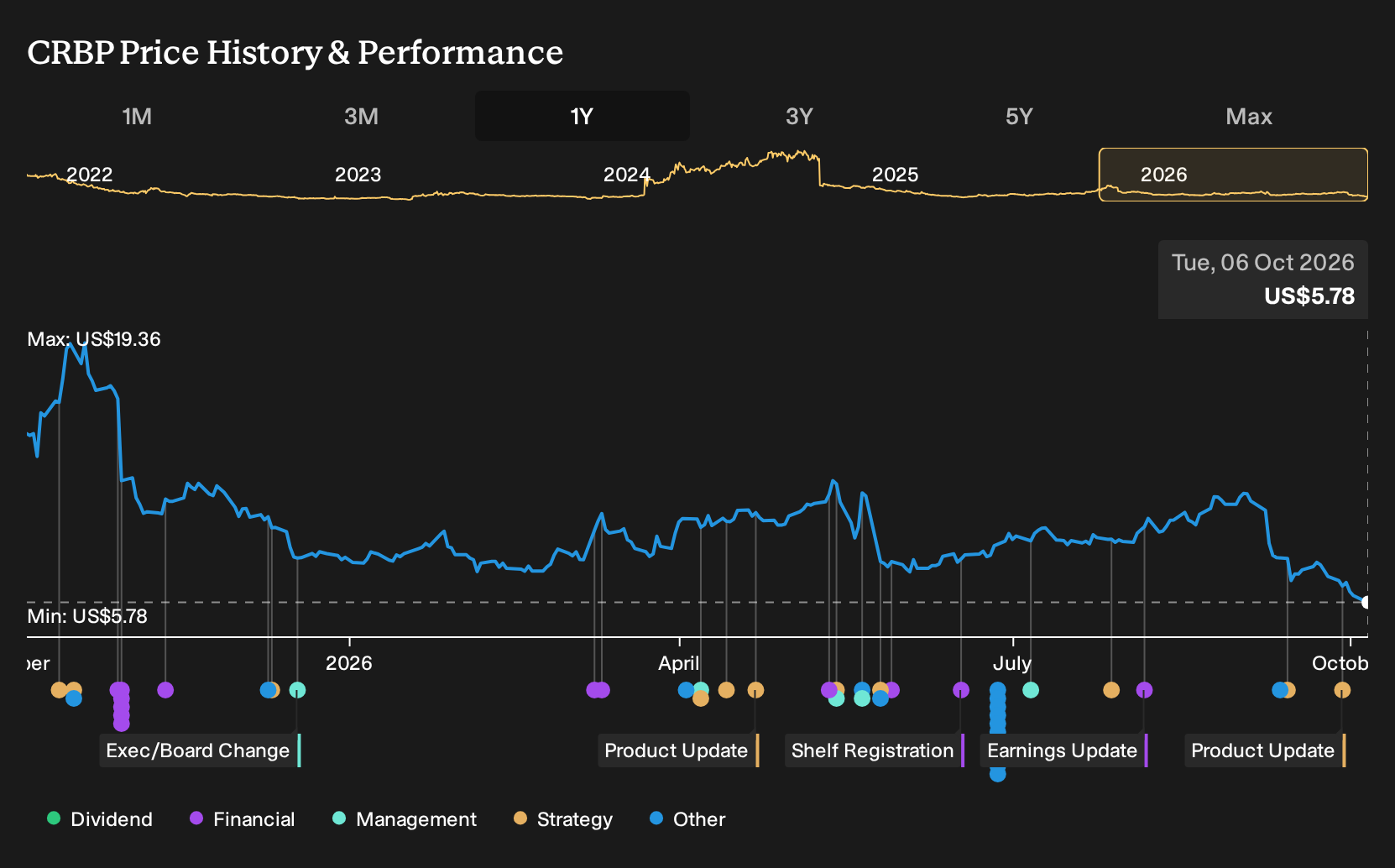
Task: Click the top blue marker in July's stacked column
Action: [997, 690]
